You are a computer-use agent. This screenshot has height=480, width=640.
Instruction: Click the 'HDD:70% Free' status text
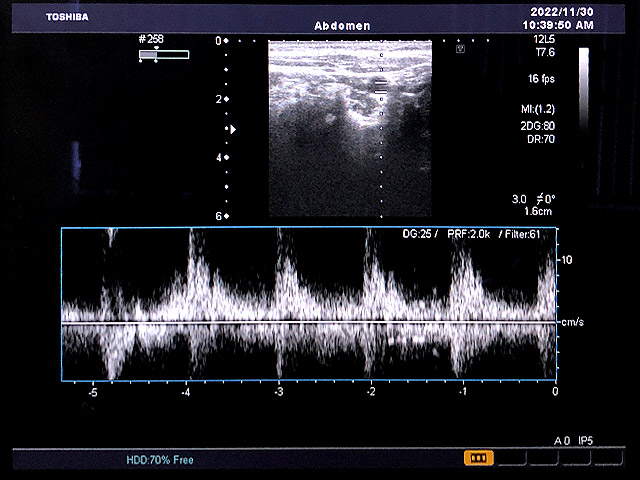coord(160,460)
